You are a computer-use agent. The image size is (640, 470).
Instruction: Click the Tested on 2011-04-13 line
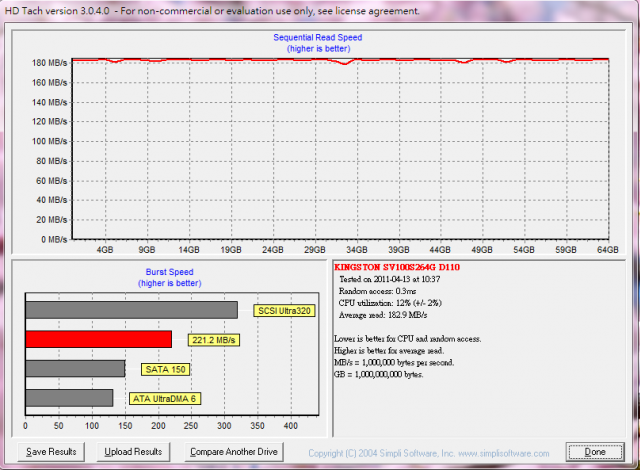[x=389, y=279]
